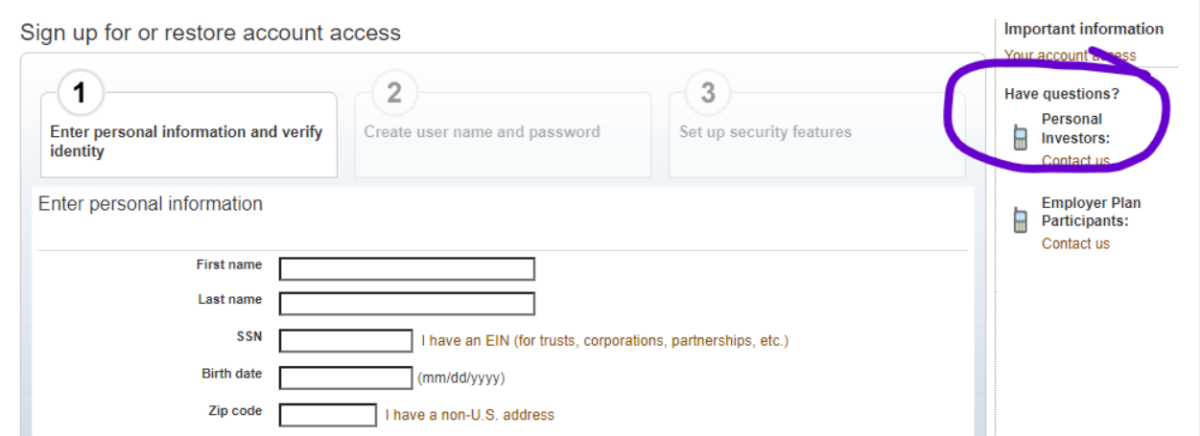Click the step 3 number circle
The height and width of the screenshot is (436, 1200).
click(708, 94)
